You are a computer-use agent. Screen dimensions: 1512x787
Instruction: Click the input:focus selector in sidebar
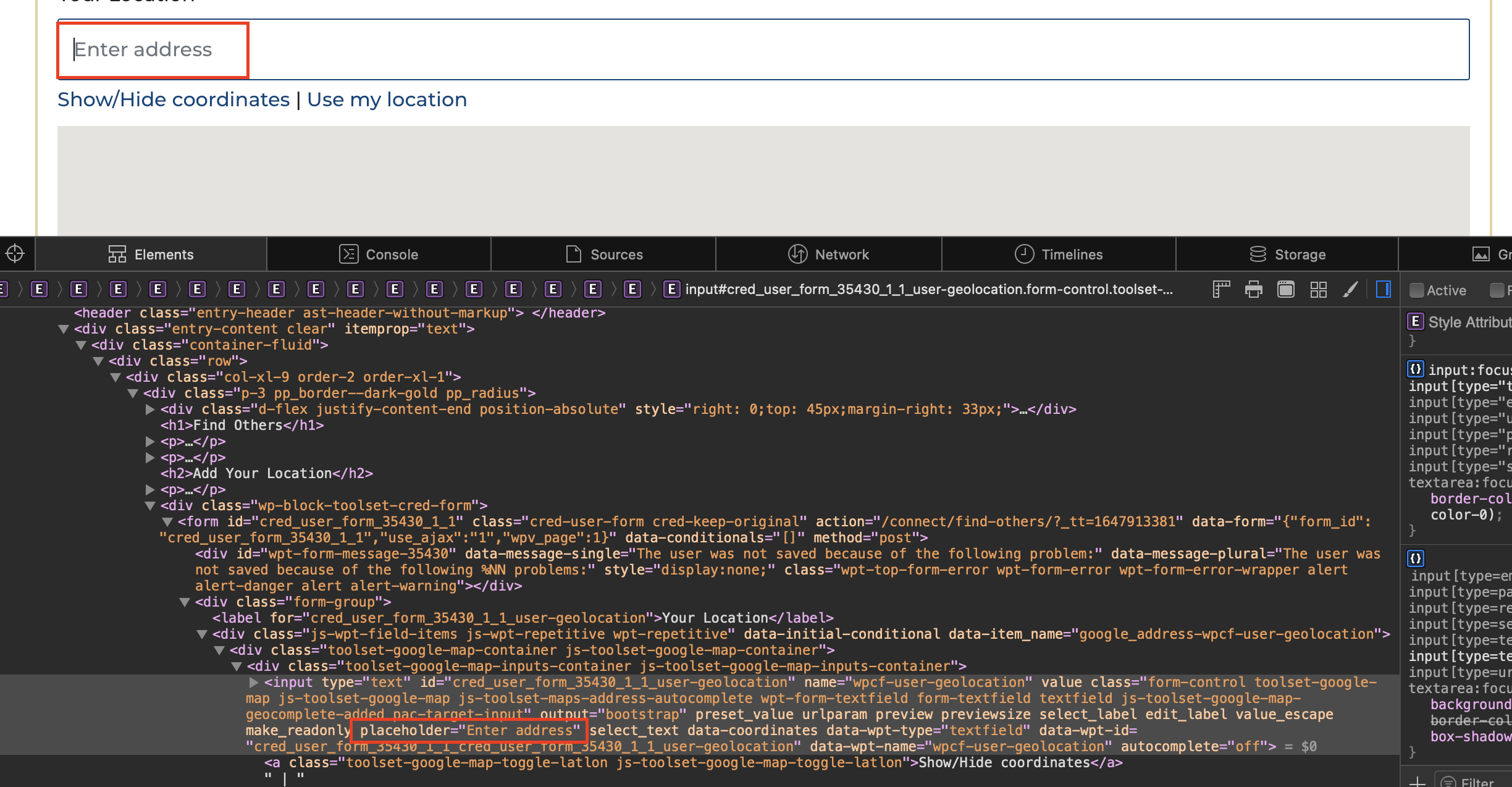tap(1470, 370)
